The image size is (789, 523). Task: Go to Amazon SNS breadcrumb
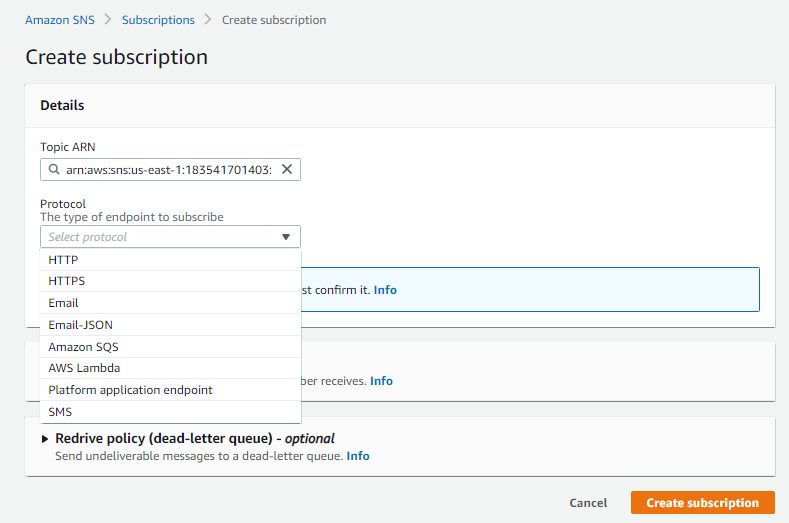point(60,20)
